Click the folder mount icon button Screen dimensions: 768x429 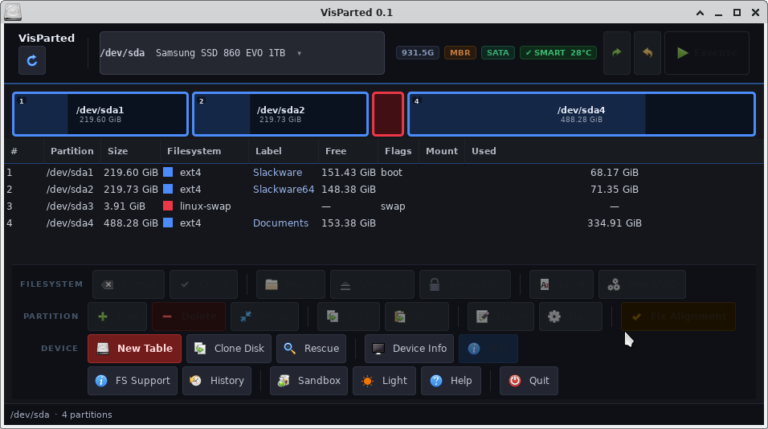click(290, 285)
